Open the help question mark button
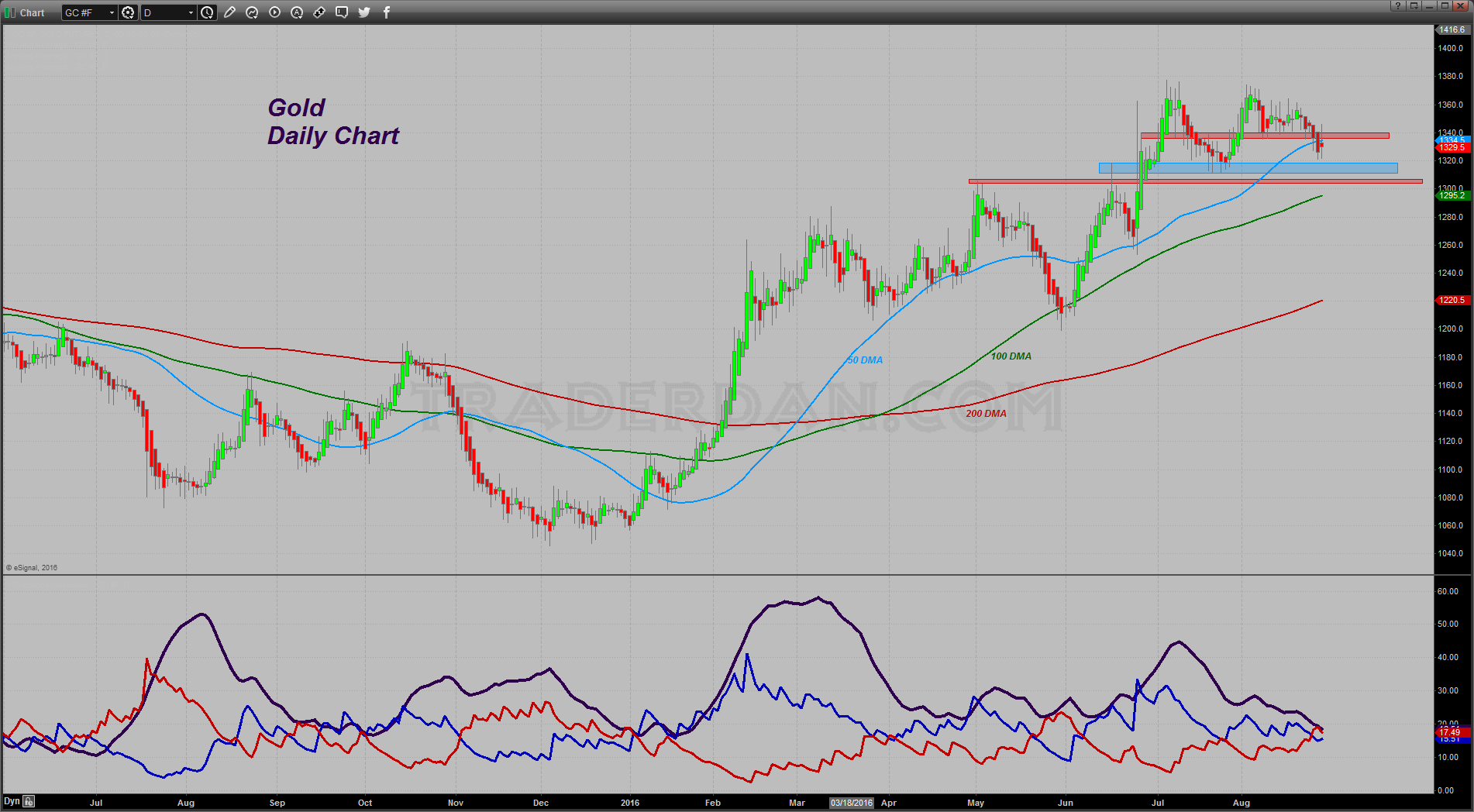The image size is (1474, 812). (x=1397, y=6)
